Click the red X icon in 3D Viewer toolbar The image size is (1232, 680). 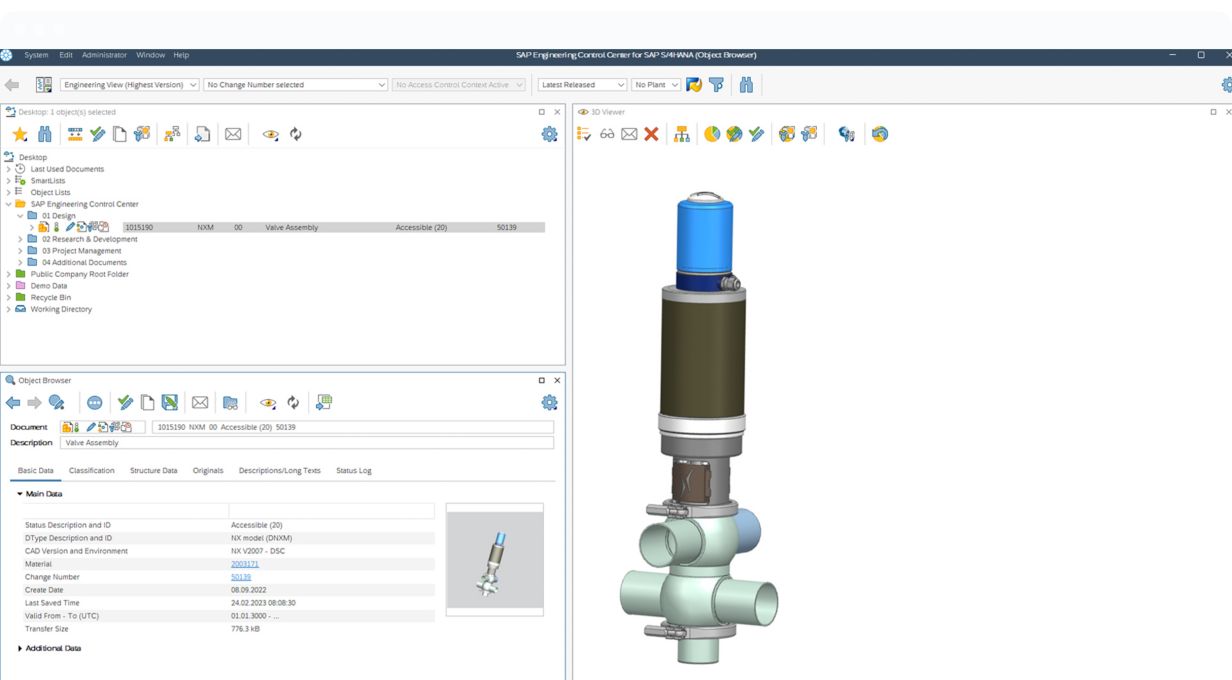651,134
